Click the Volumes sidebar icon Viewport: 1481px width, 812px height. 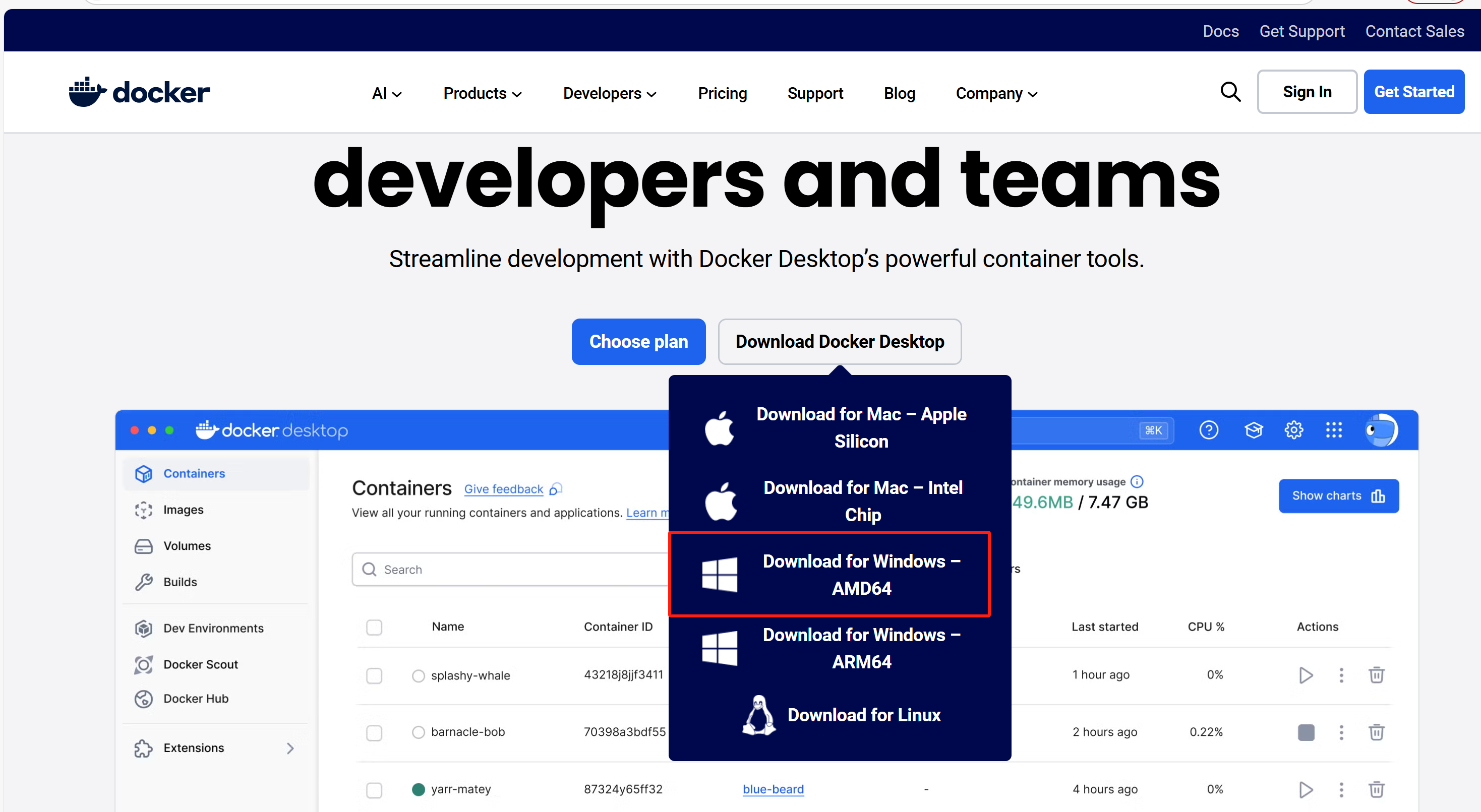coord(144,546)
